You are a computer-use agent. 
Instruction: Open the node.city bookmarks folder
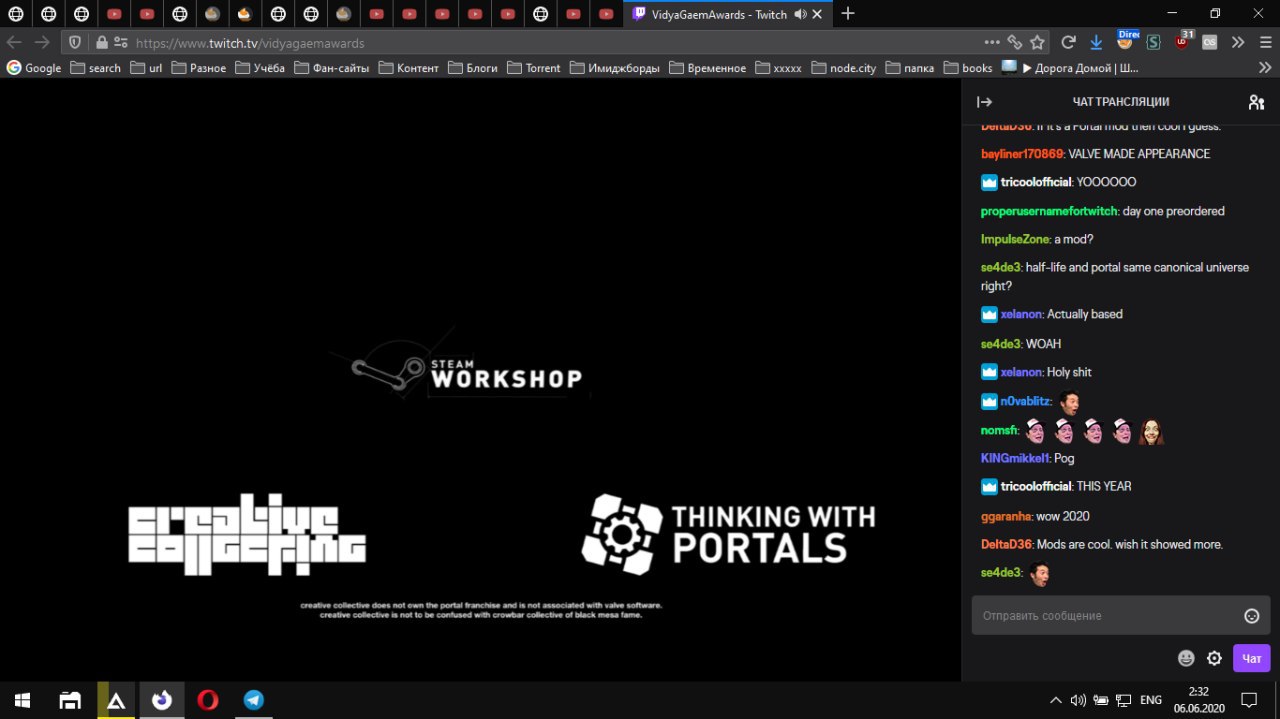(844, 68)
